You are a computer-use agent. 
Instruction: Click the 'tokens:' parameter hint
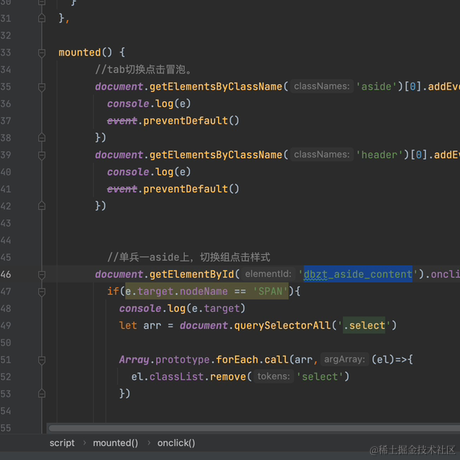click(274, 376)
